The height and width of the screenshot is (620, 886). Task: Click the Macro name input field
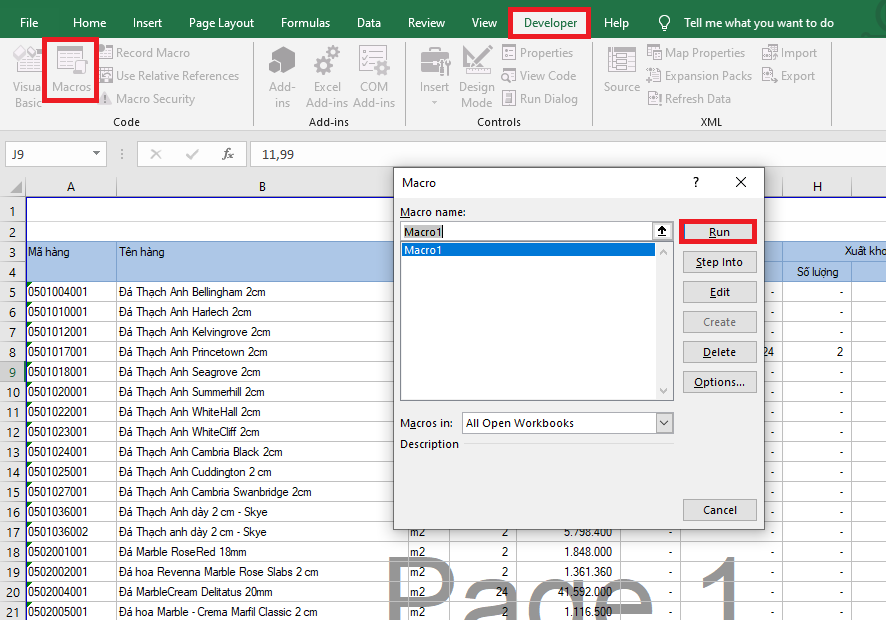coord(527,231)
